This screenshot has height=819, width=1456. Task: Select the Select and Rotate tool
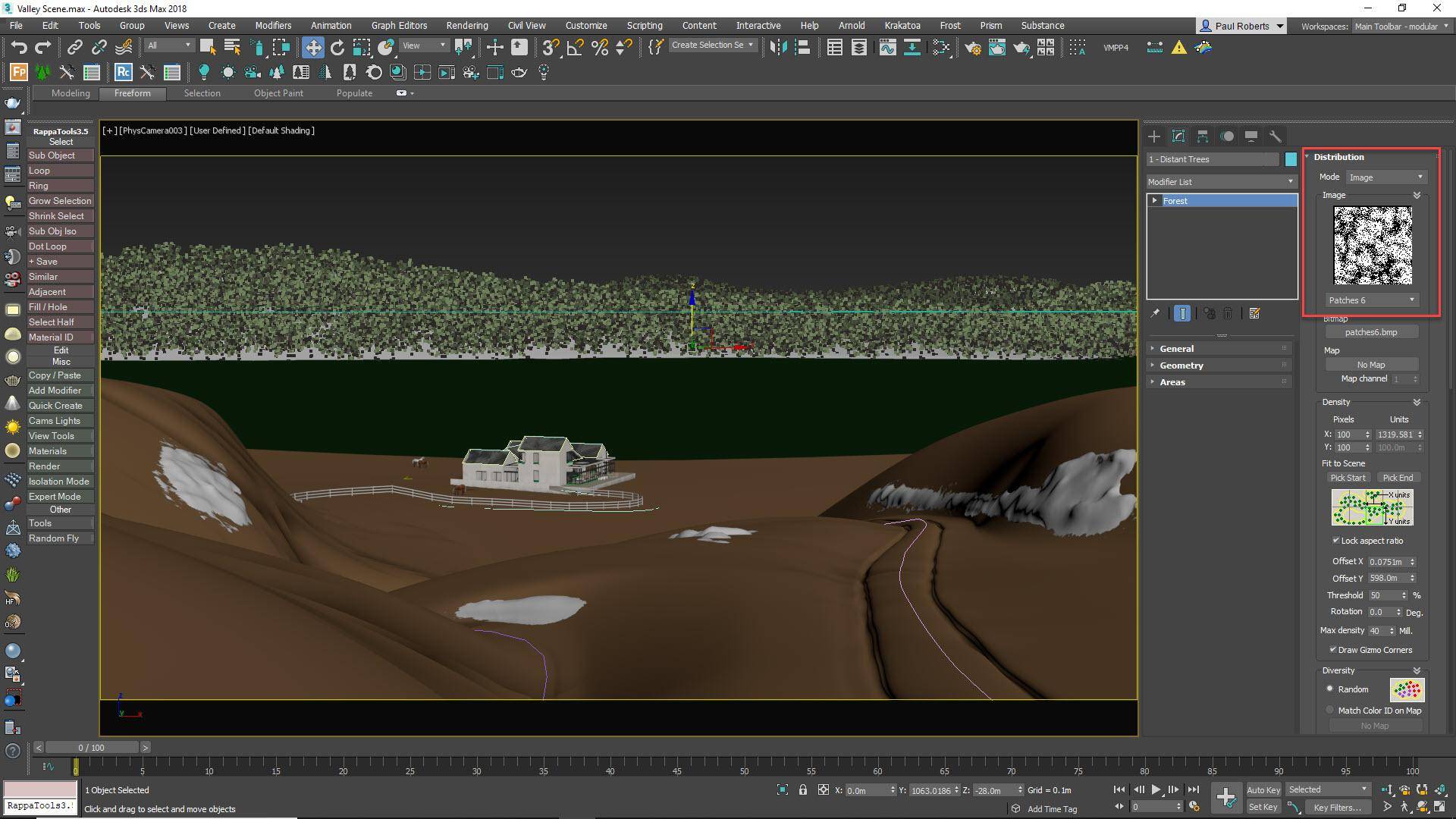tap(337, 47)
